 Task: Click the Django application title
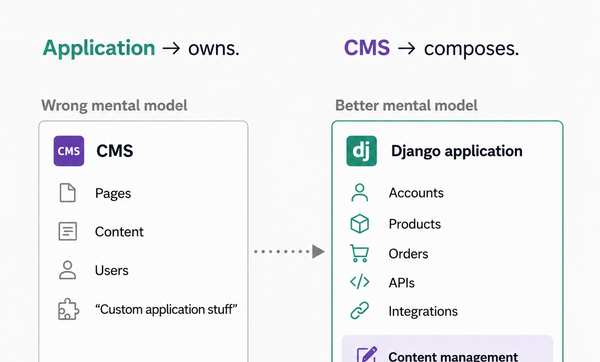[x=457, y=151]
